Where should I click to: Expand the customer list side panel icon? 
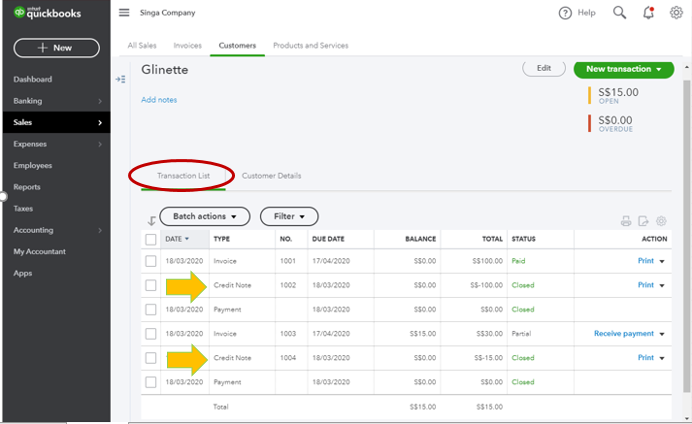coord(120,79)
